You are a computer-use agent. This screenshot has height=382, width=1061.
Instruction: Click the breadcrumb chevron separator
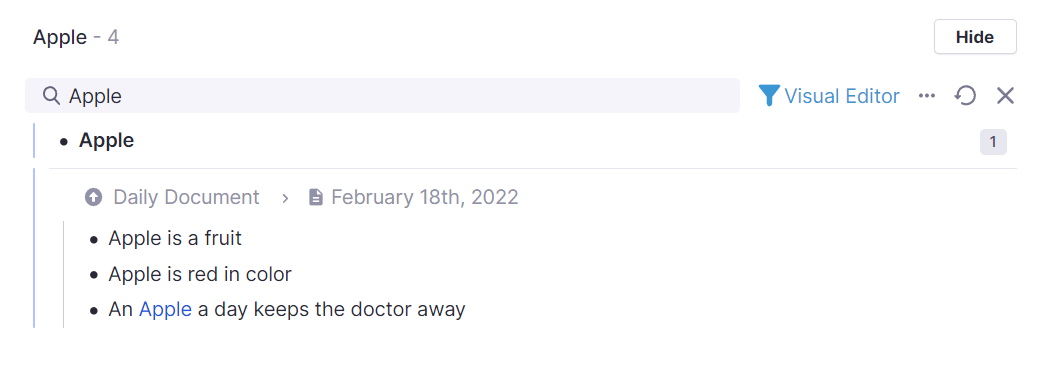click(285, 198)
